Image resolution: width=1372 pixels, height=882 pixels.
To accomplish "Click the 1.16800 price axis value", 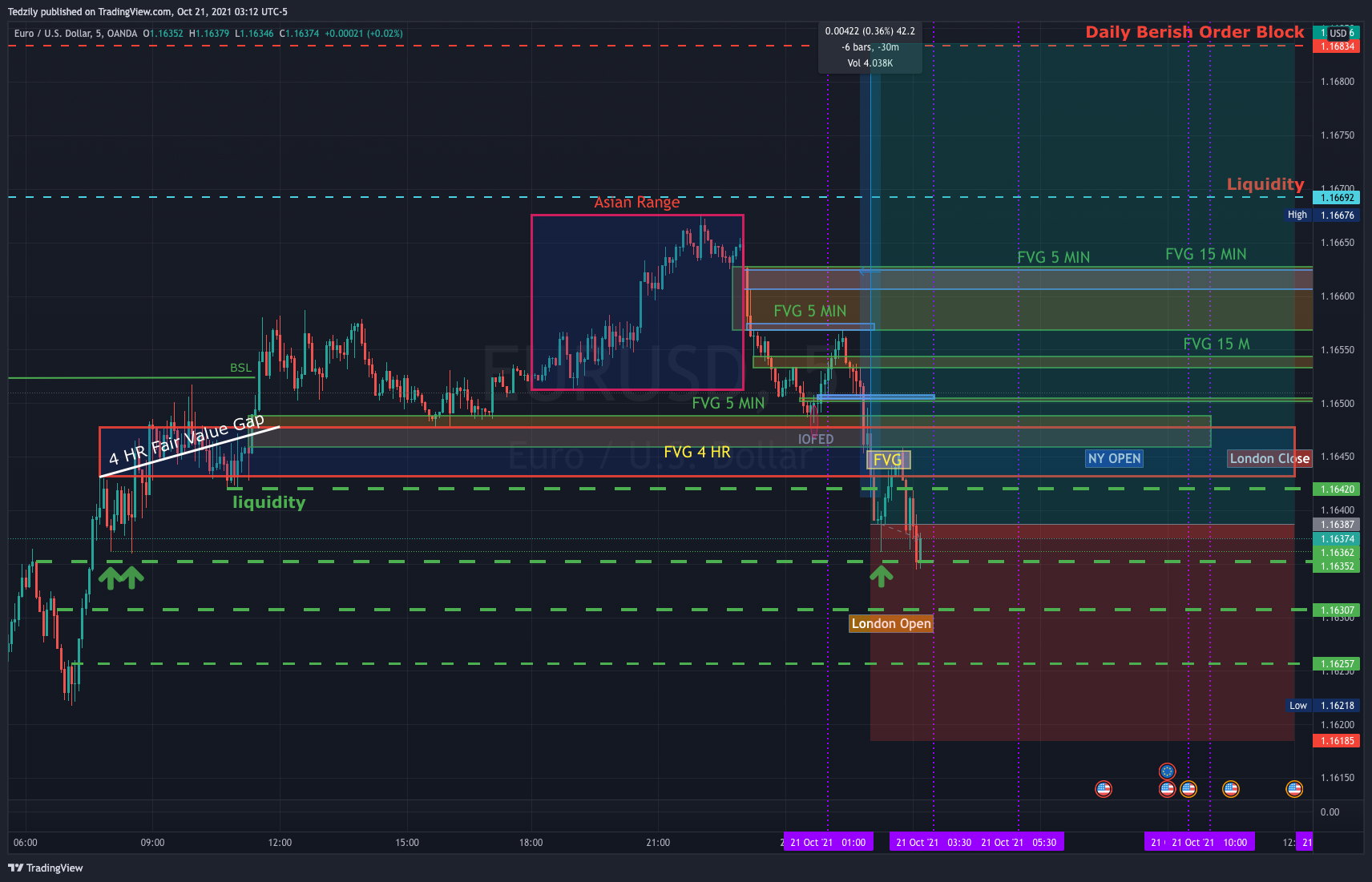I will 1338,82.
